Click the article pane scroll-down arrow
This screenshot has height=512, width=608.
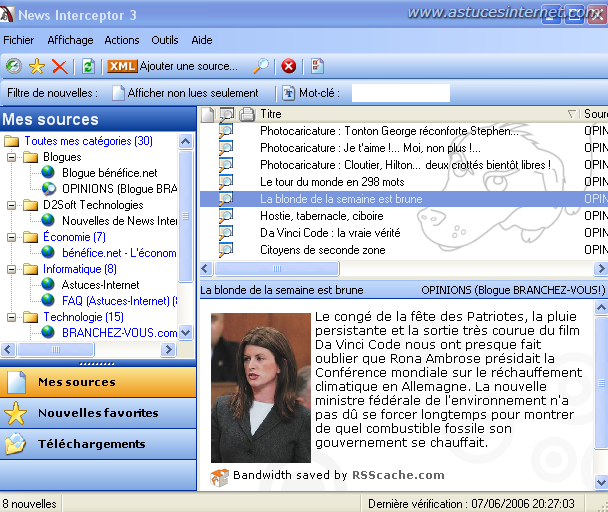(601, 483)
